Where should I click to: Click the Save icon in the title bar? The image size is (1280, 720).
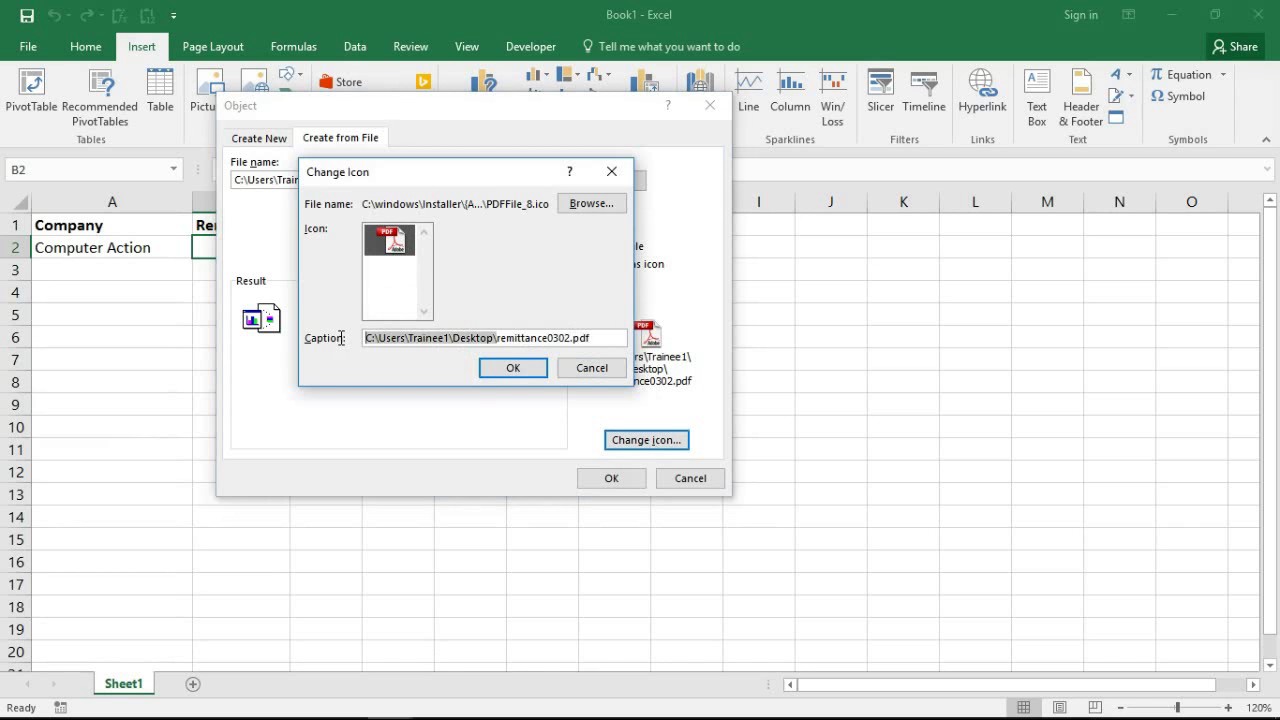tap(27, 15)
